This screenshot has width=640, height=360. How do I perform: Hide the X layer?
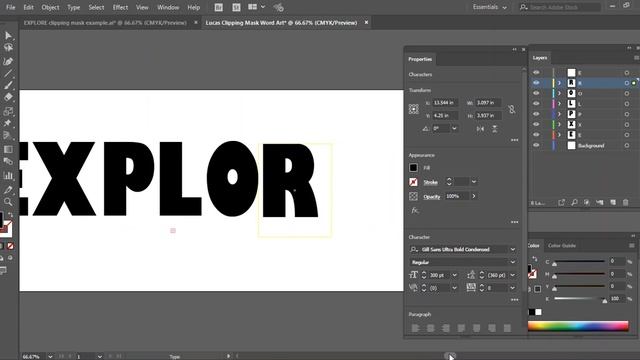536,124
